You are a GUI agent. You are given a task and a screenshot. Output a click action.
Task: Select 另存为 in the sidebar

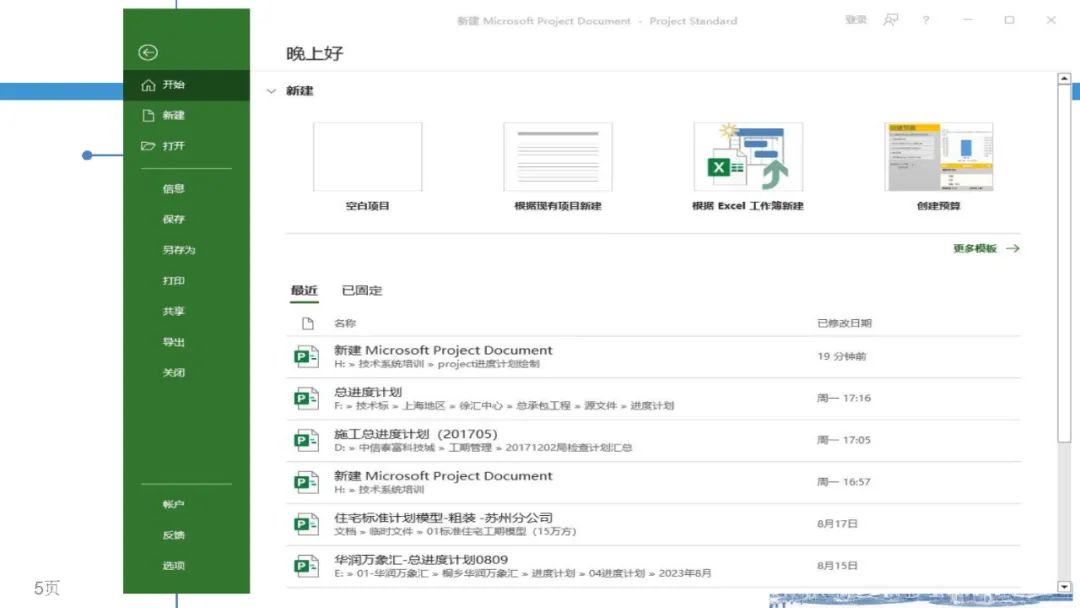pyautogui.click(x=178, y=250)
